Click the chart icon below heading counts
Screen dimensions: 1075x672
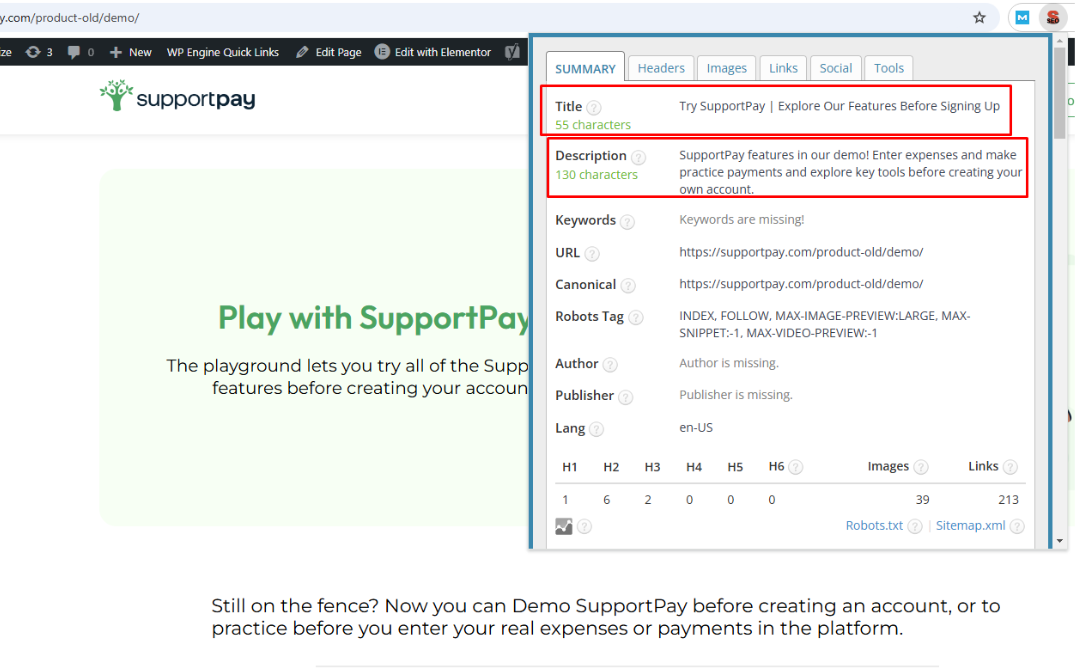click(564, 526)
